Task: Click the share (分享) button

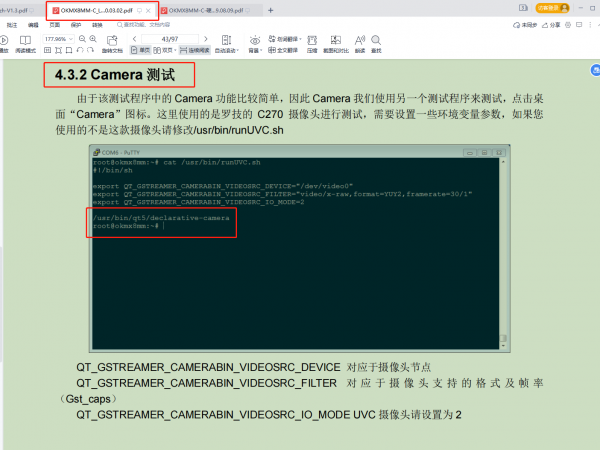Action: pyautogui.click(x=554, y=24)
